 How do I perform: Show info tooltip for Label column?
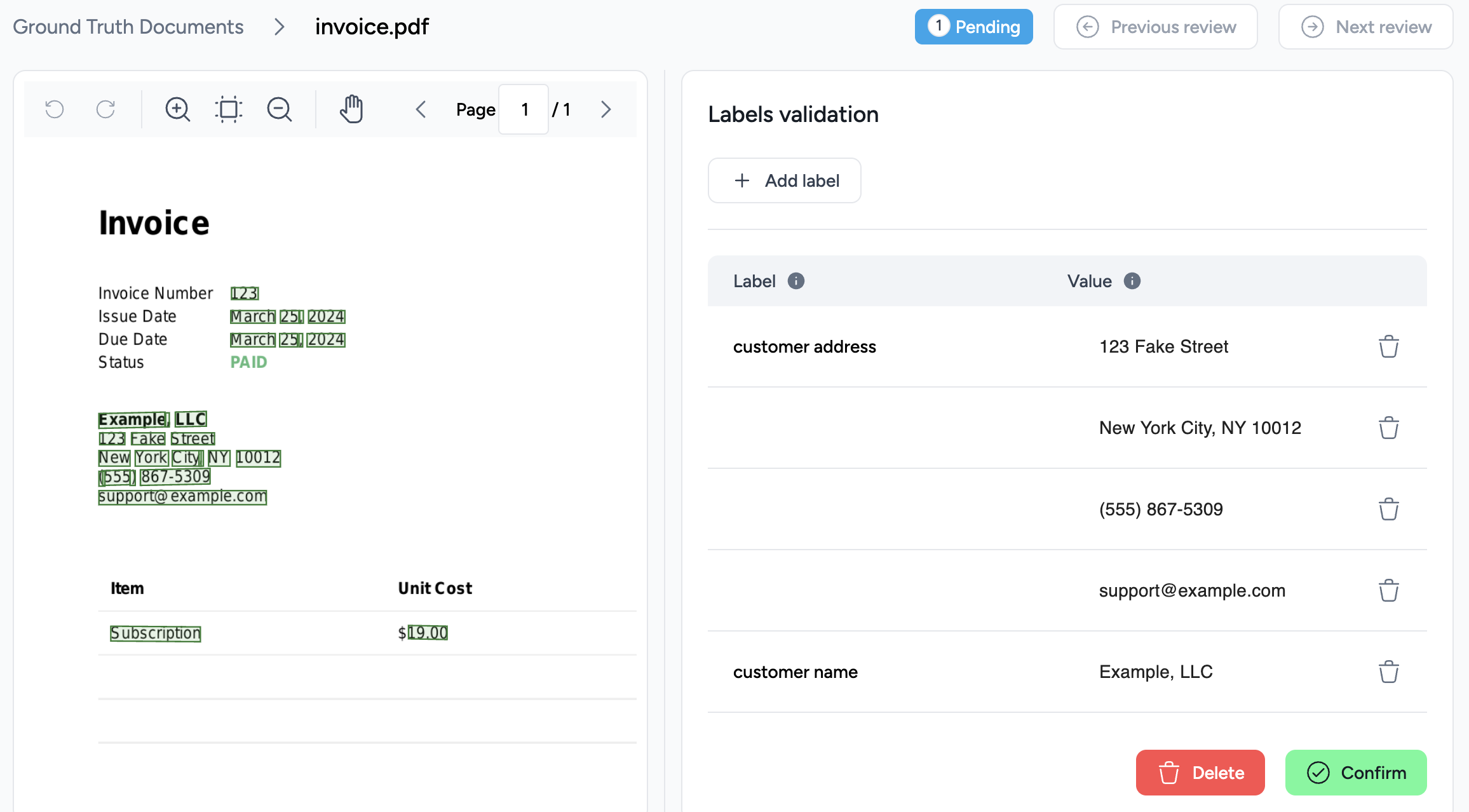(x=796, y=281)
